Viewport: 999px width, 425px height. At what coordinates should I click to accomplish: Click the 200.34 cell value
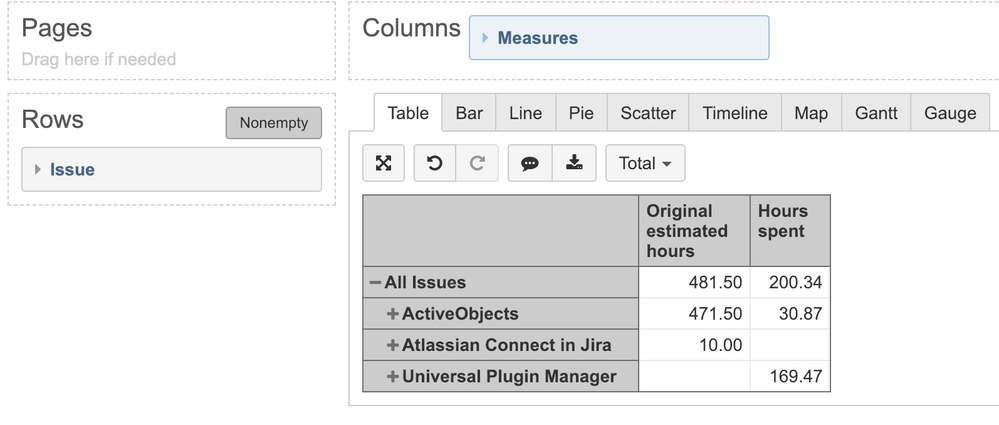pos(795,282)
